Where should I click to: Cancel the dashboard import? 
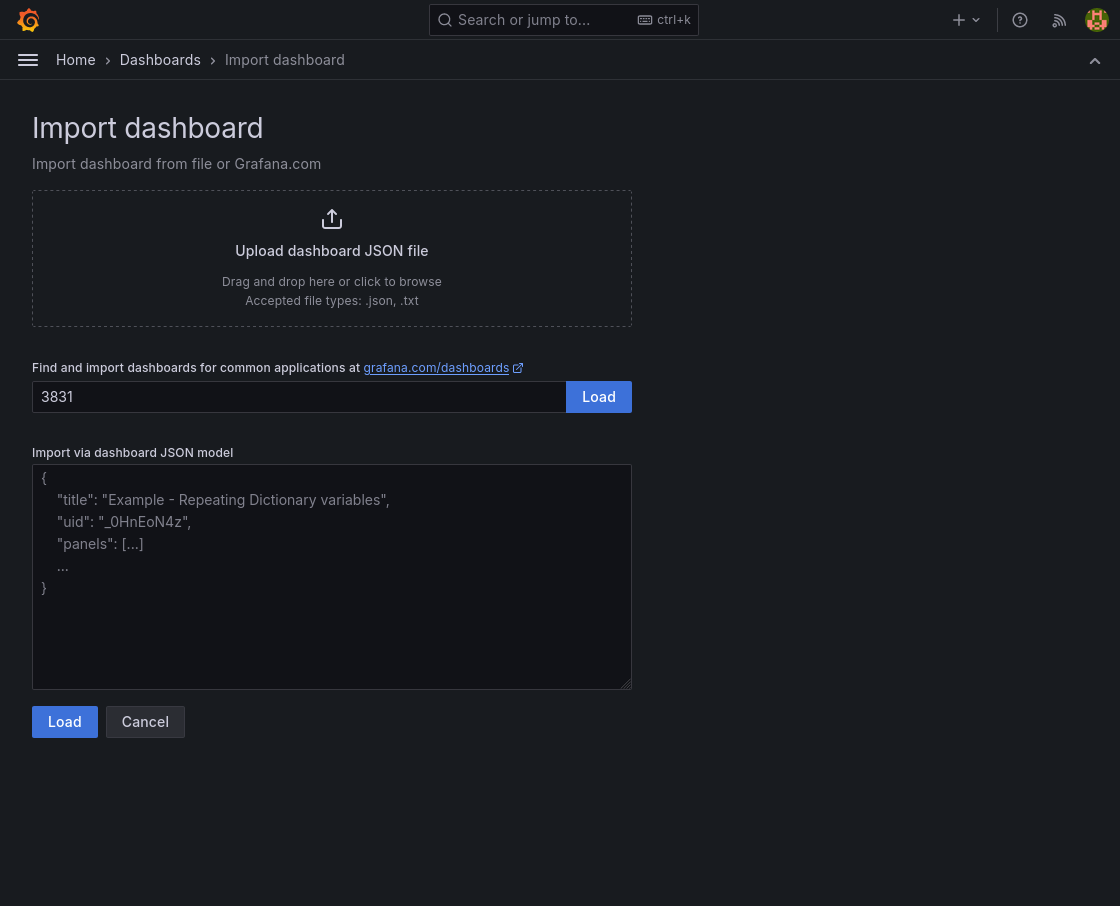(145, 722)
